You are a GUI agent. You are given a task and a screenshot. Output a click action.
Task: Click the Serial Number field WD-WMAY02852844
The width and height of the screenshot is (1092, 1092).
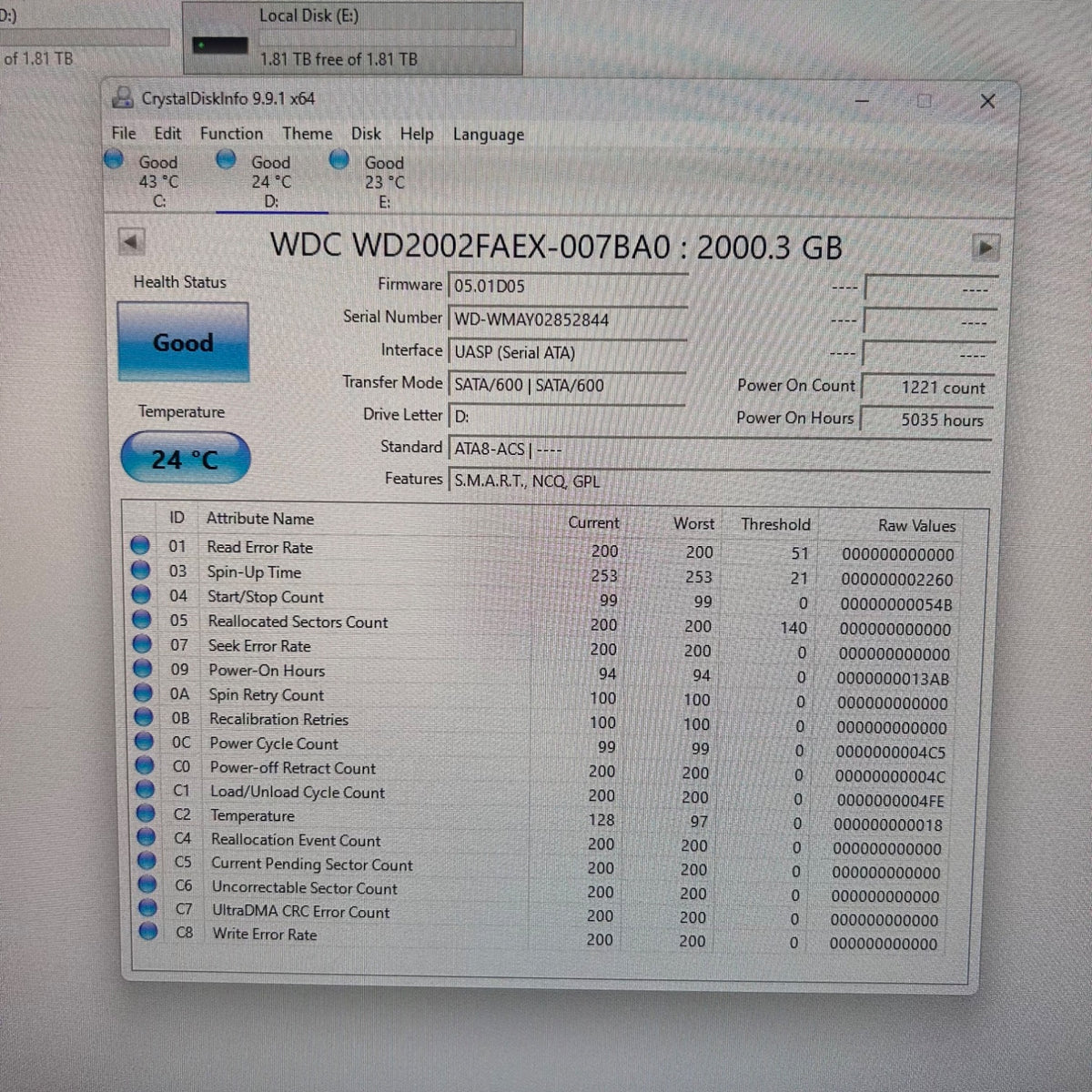tap(566, 319)
